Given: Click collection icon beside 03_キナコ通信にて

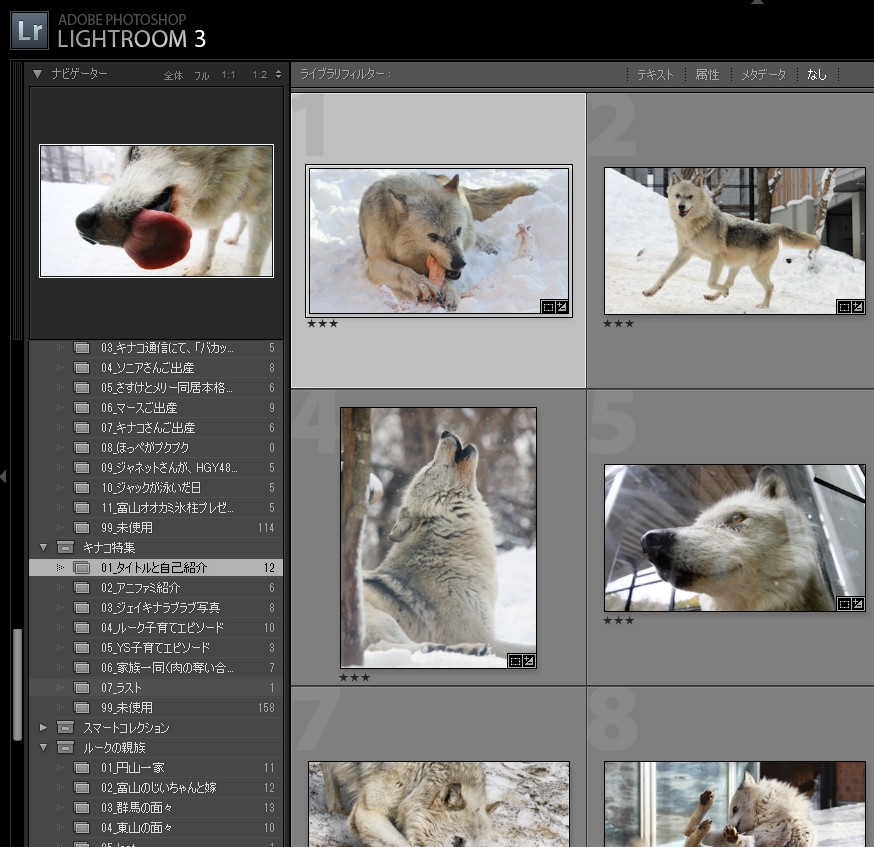Looking at the screenshot, I should 82,348.
